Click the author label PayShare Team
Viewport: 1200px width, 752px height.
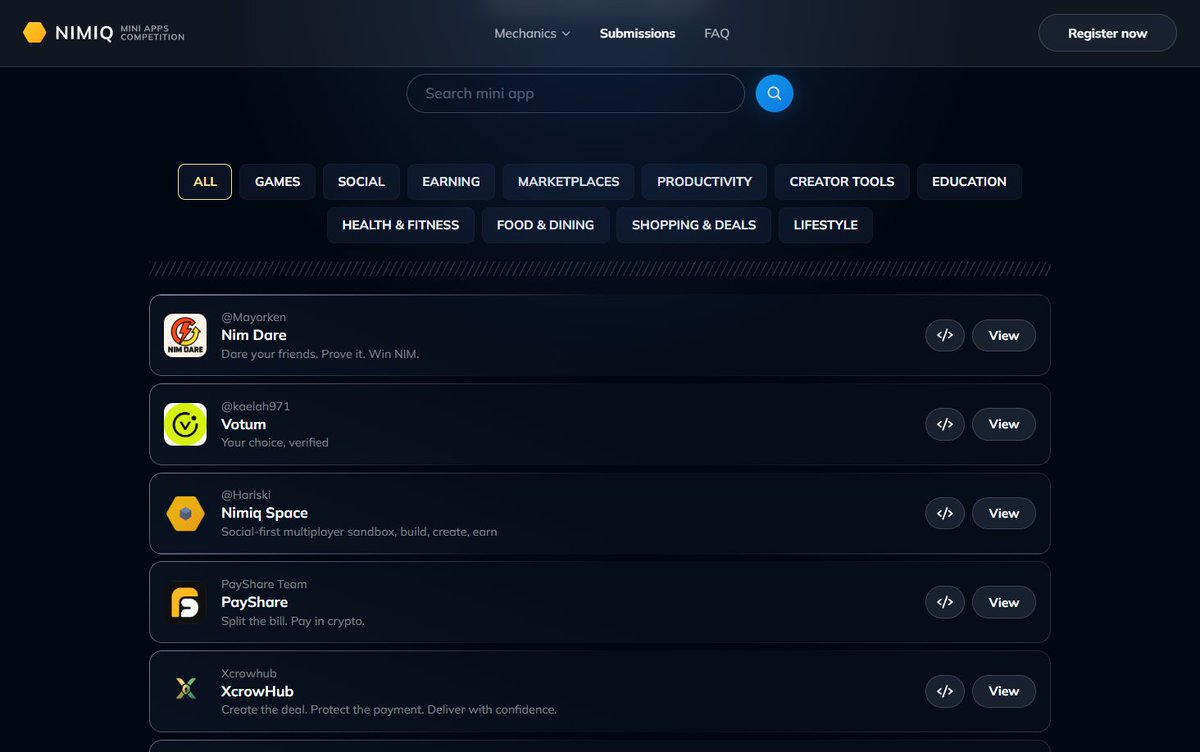(264, 584)
